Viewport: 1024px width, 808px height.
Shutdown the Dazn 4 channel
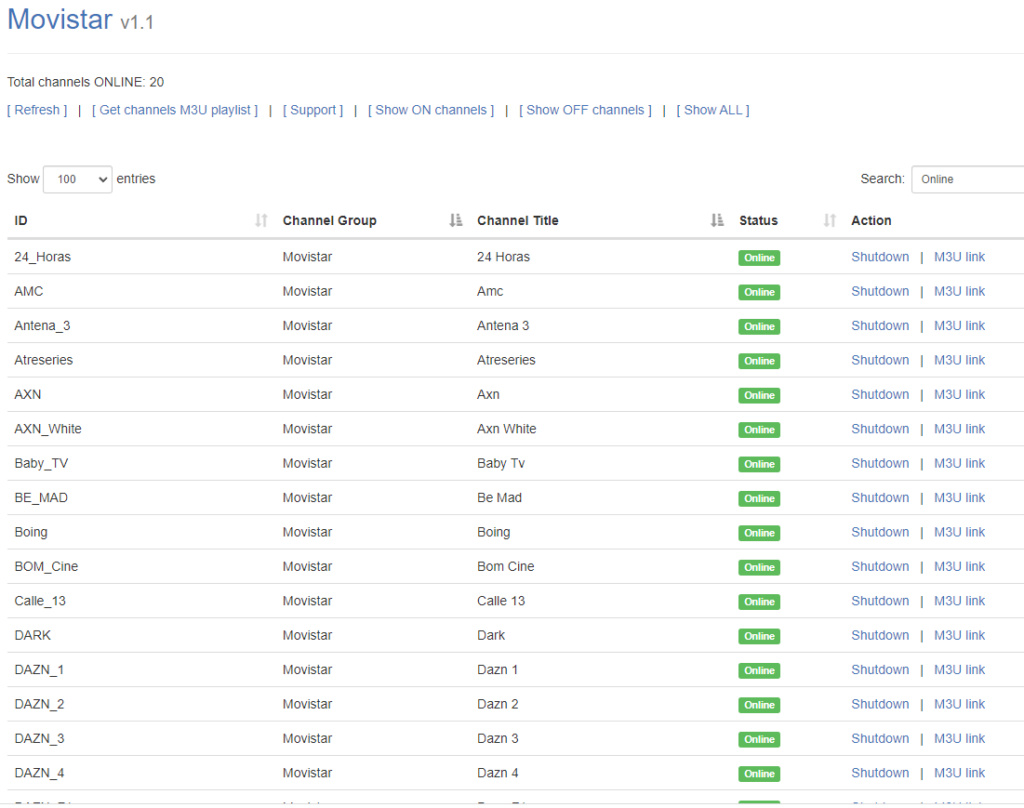[880, 773]
